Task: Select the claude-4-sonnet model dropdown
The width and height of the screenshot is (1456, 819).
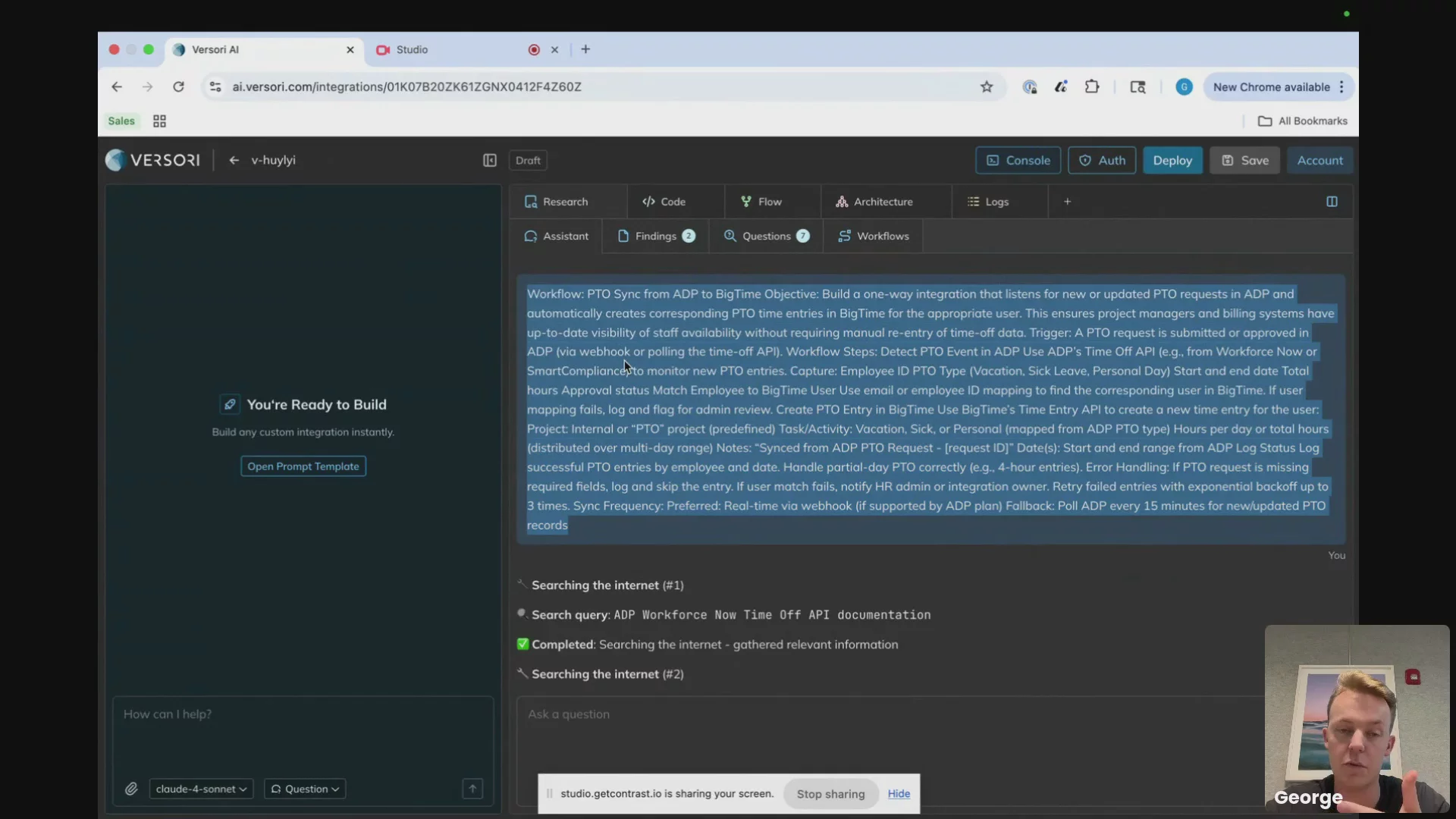Action: (201, 789)
